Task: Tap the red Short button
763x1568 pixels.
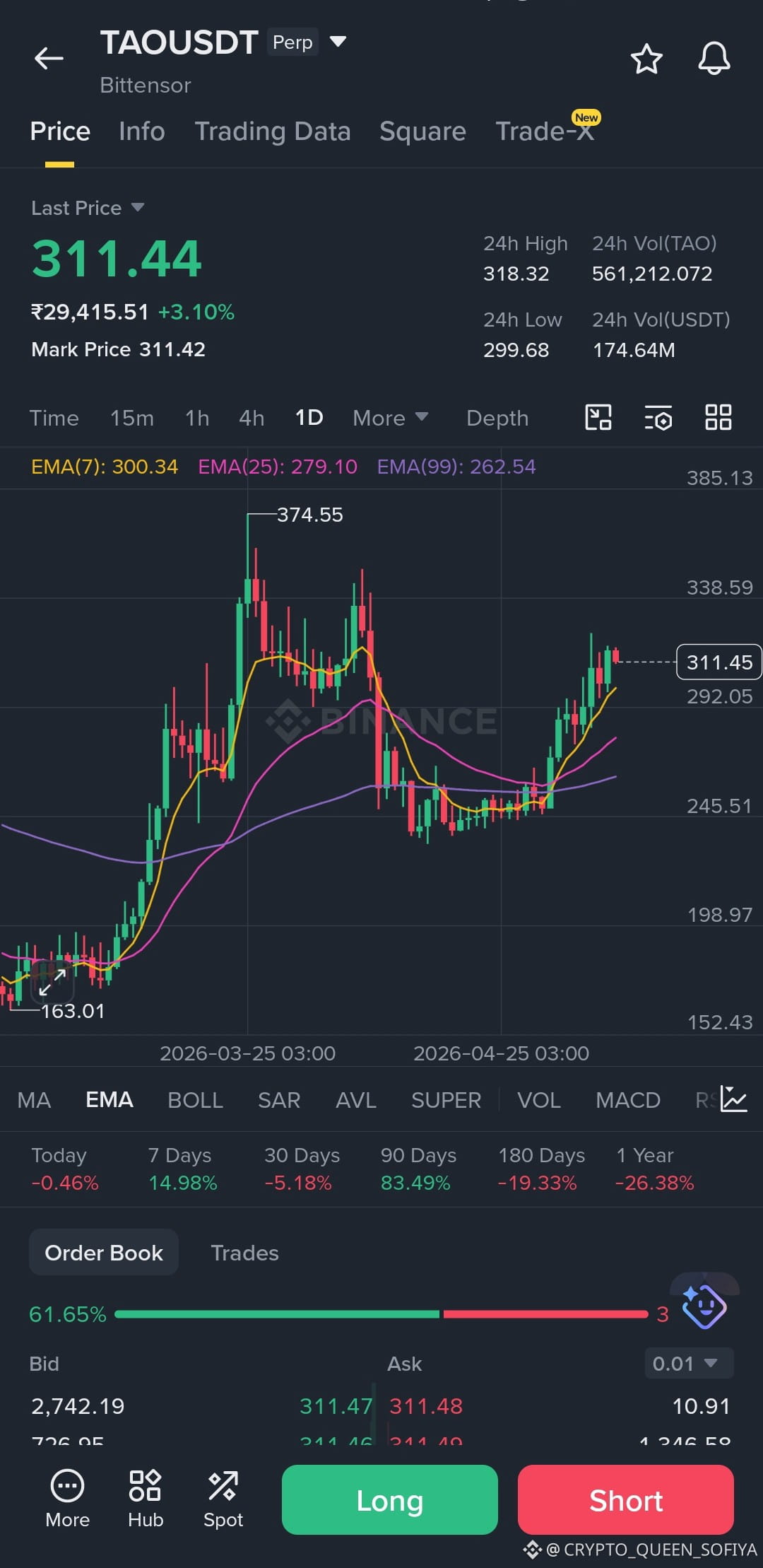Action: click(x=626, y=1499)
